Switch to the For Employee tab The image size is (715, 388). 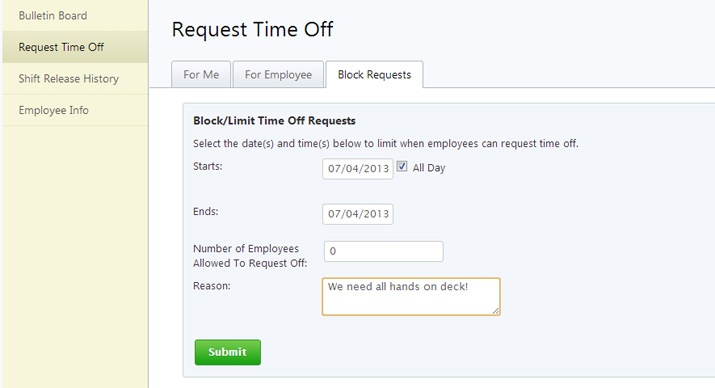278,74
